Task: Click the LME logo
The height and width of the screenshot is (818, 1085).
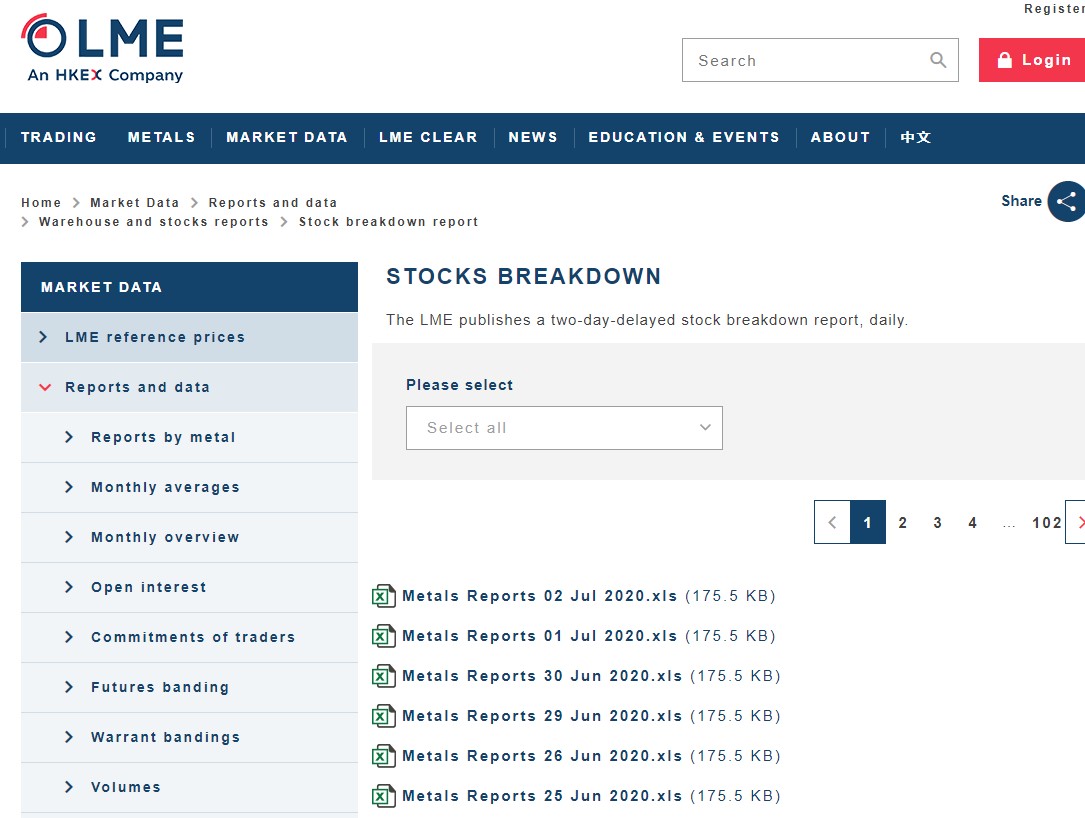Action: pyautogui.click(x=102, y=48)
